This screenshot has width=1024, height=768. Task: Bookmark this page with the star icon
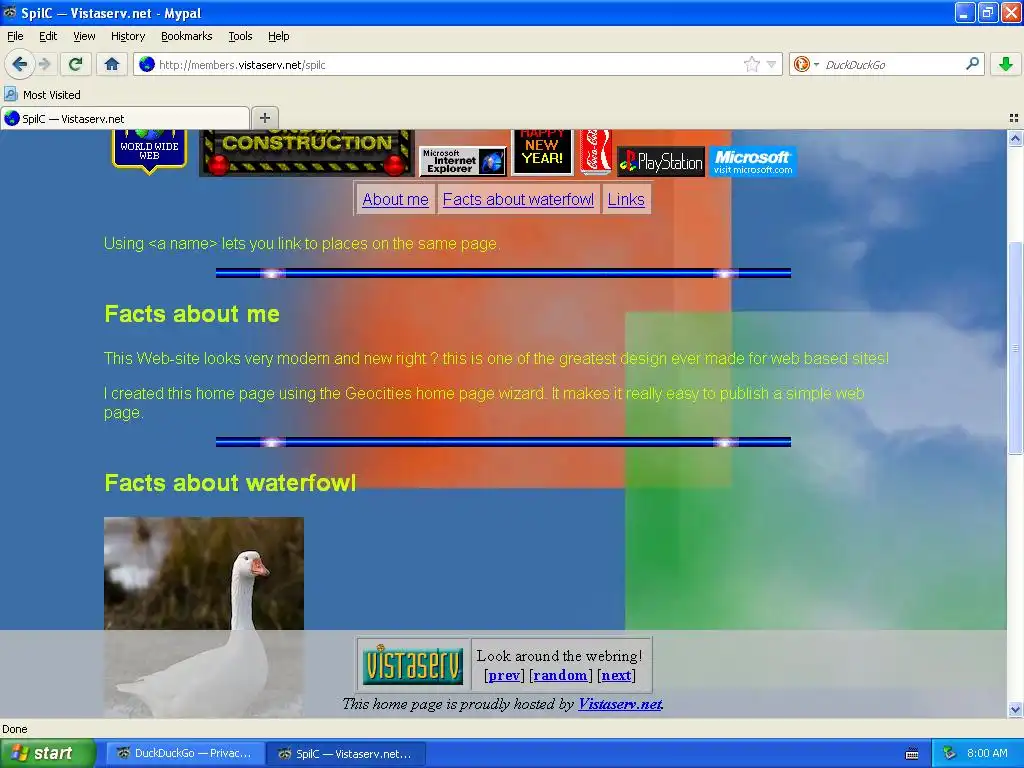(x=752, y=64)
